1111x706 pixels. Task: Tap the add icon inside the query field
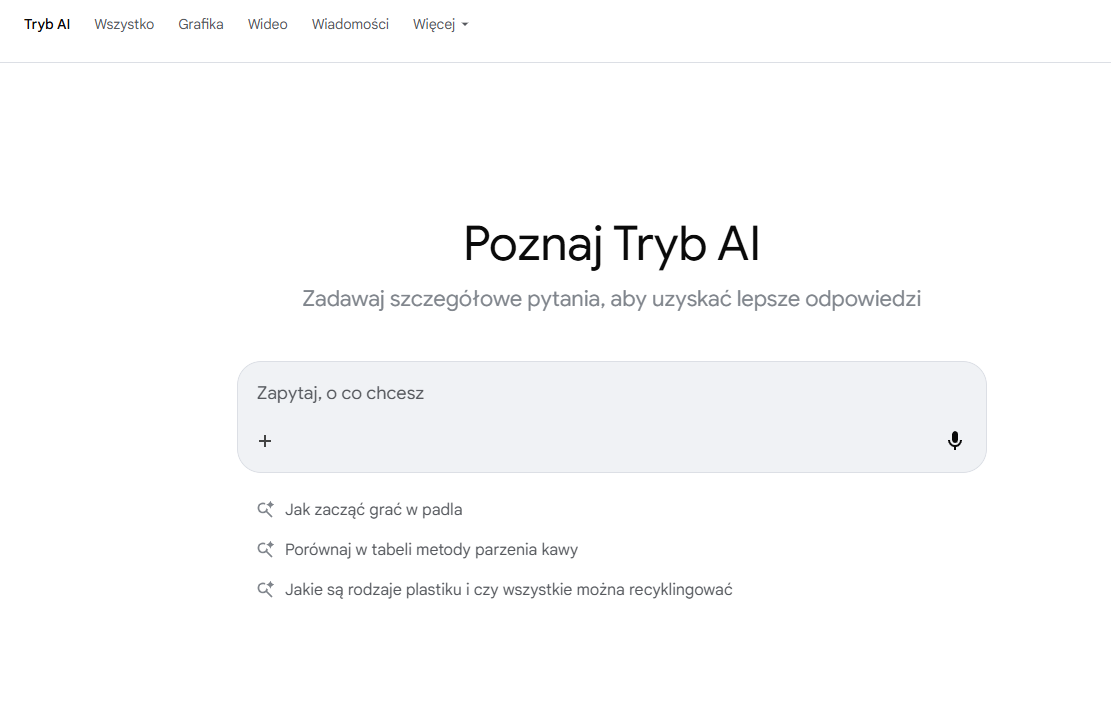point(265,440)
